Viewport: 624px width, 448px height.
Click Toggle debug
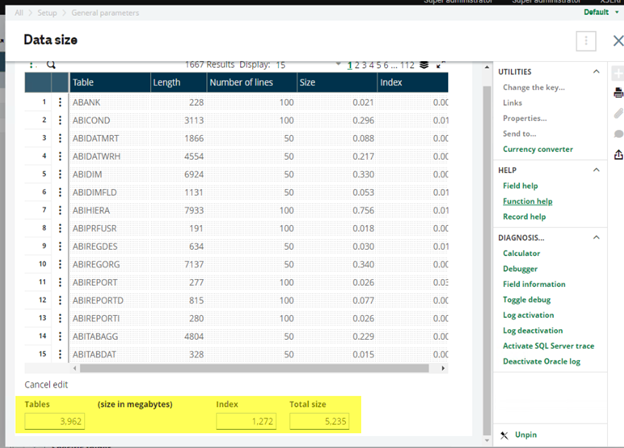tap(526, 300)
